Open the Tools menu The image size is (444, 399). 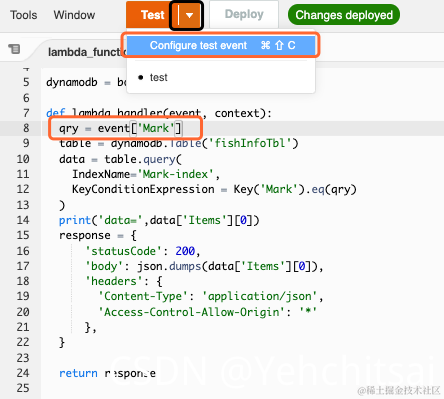(x=23, y=15)
